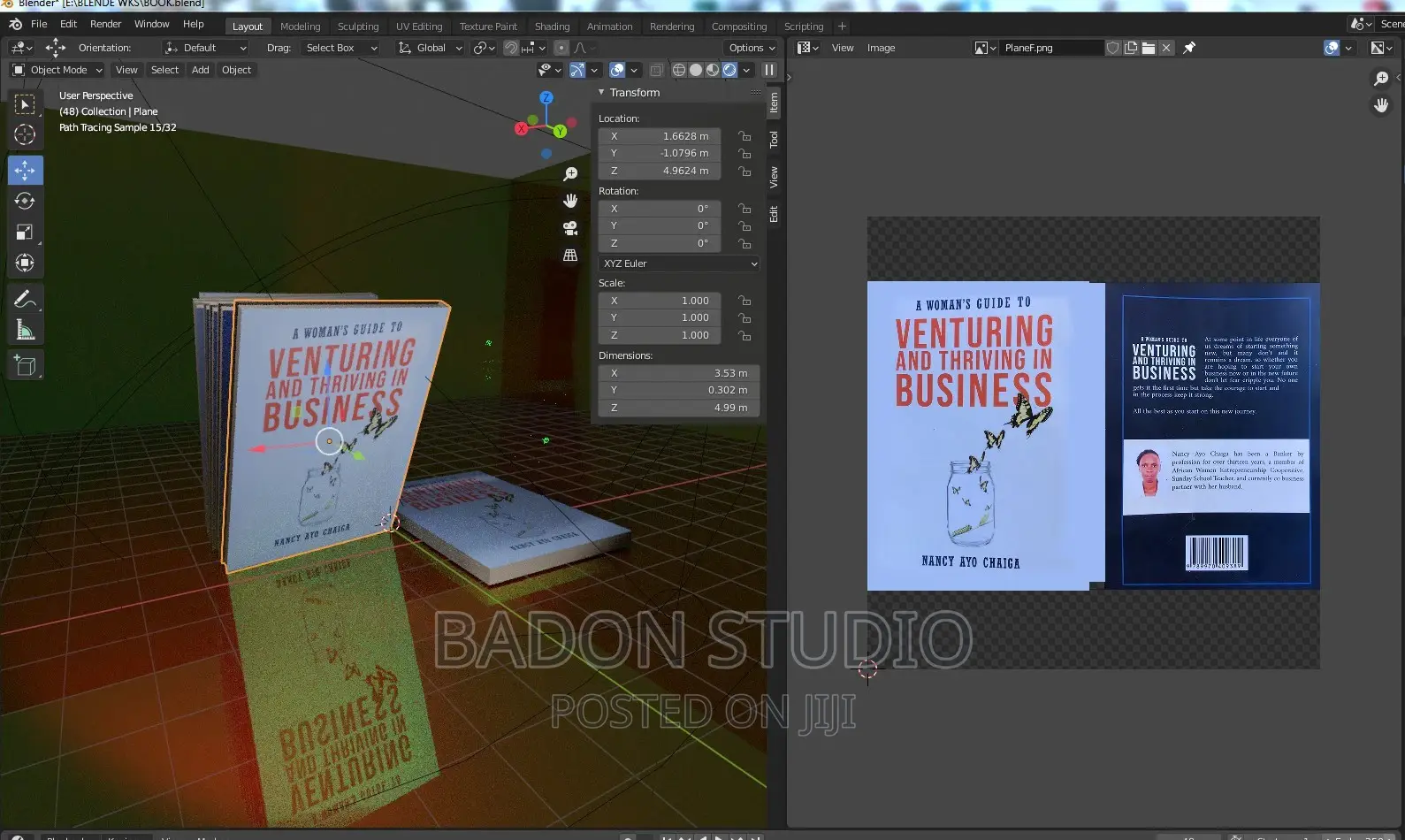Pause viewport render with the pause icon
This screenshot has height=840, width=1405.
coord(769,70)
